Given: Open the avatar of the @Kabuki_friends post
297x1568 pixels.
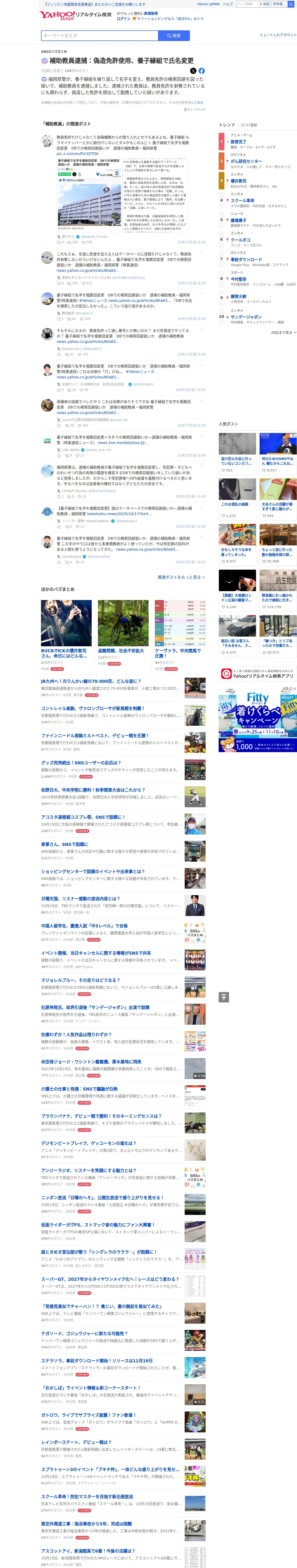Looking at the screenshot, I should click(47, 141).
